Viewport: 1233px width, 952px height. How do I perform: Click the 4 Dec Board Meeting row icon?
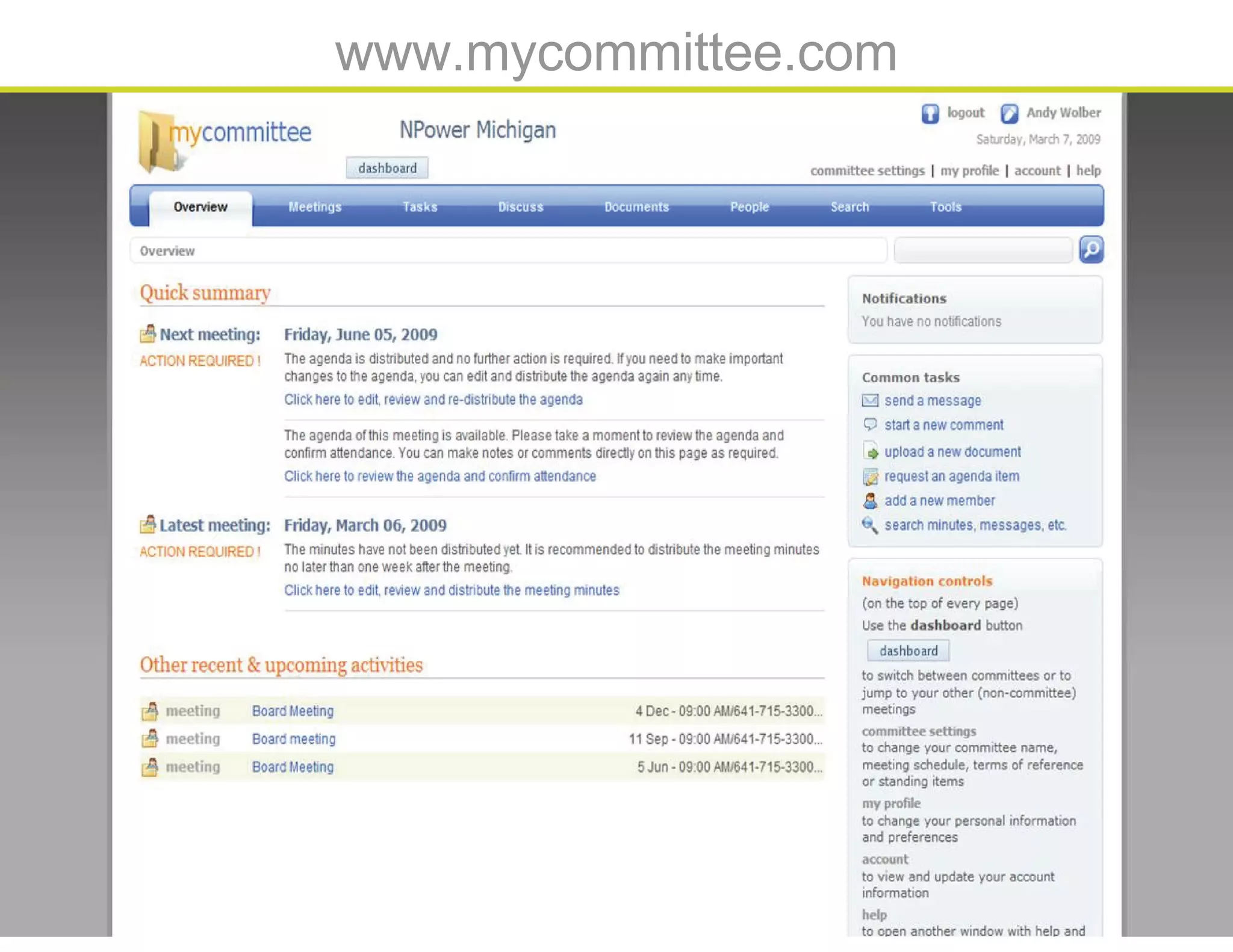[x=150, y=711]
